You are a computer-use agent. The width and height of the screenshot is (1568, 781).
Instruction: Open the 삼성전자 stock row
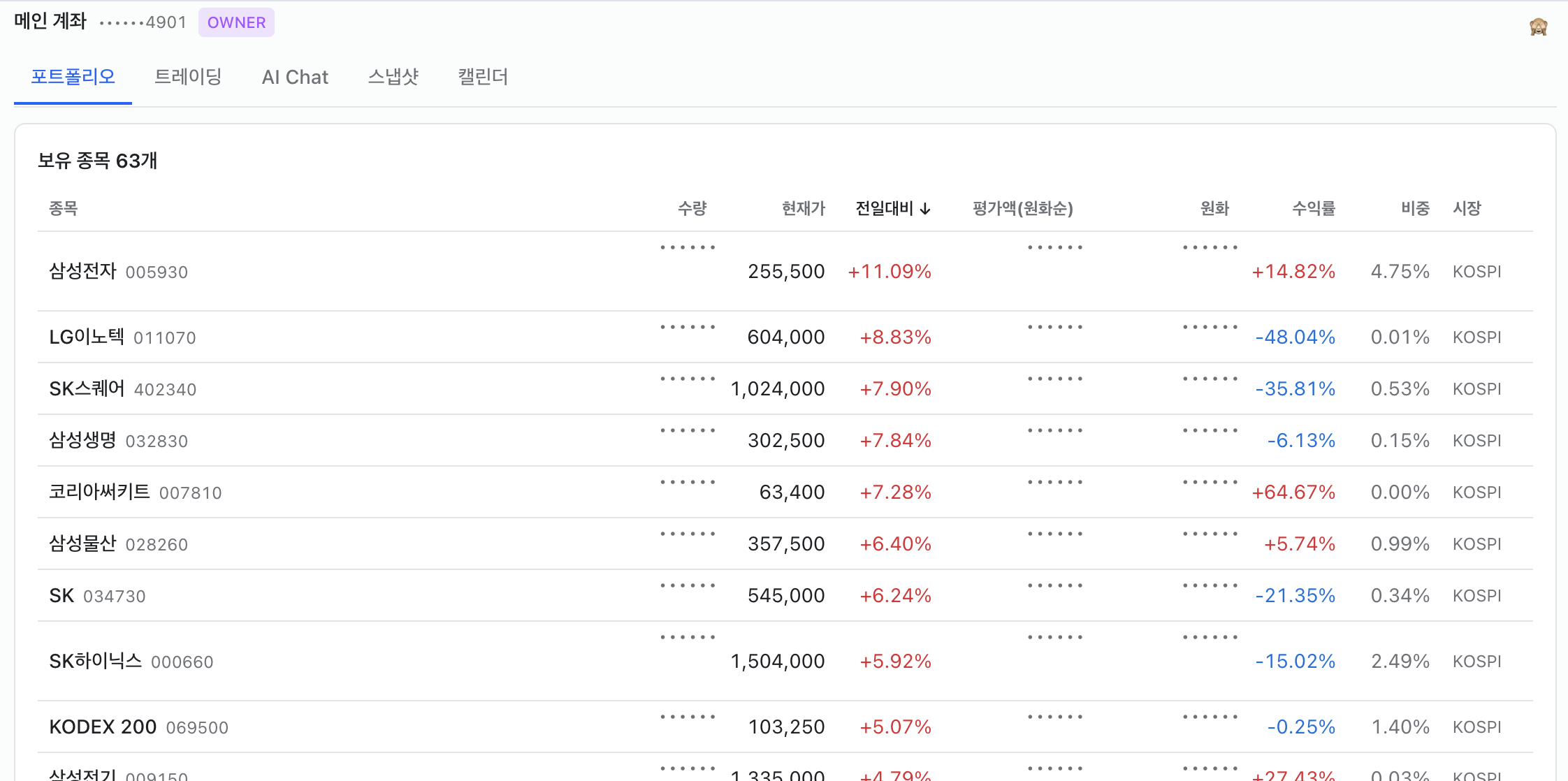[785, 271]
